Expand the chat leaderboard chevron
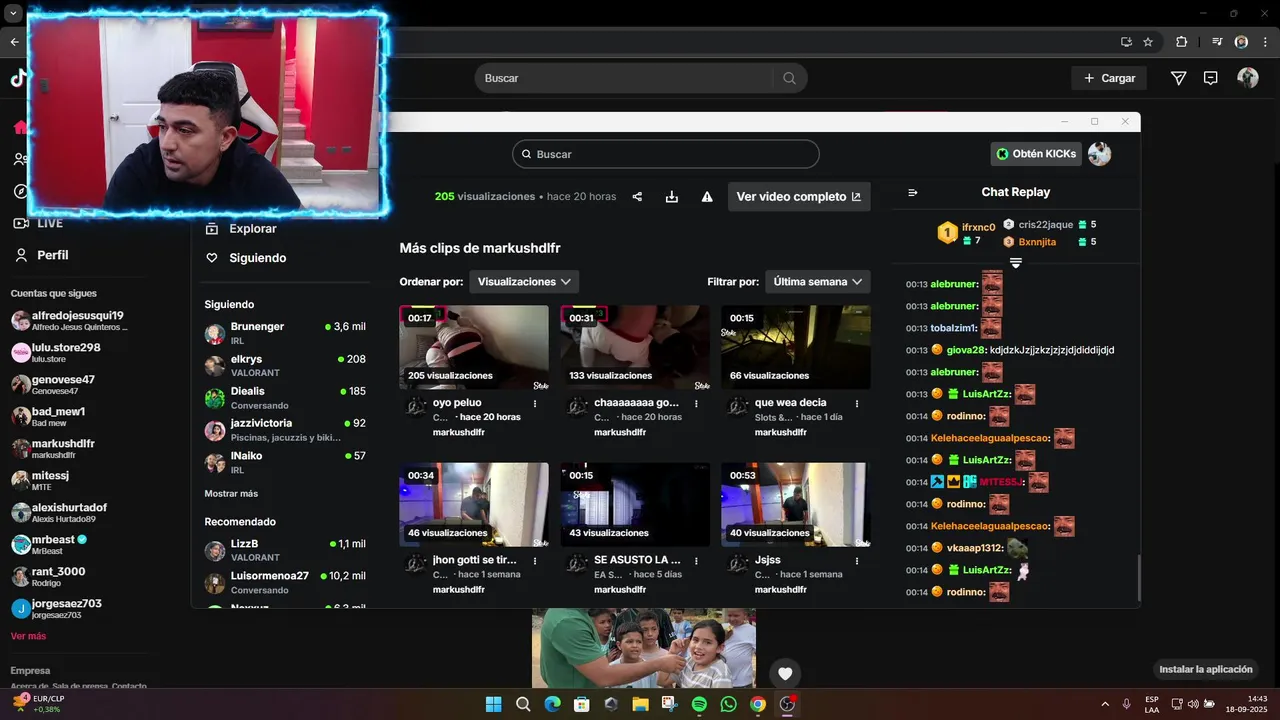Viewport: 1280px width, 720px height. tap(1015, 263)
